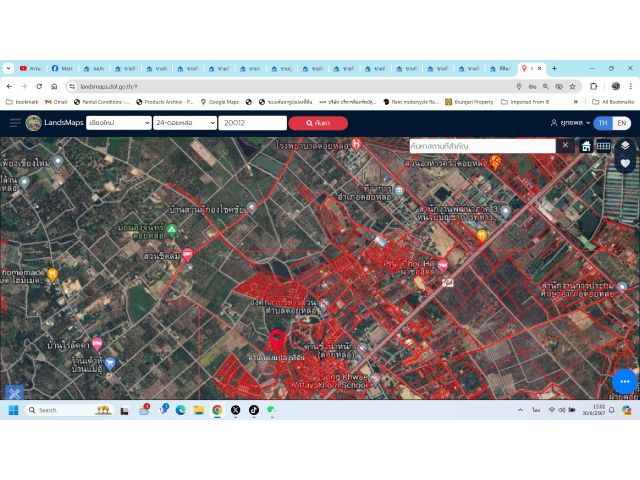Open the district dropdown showing 24

click(184, 123)
